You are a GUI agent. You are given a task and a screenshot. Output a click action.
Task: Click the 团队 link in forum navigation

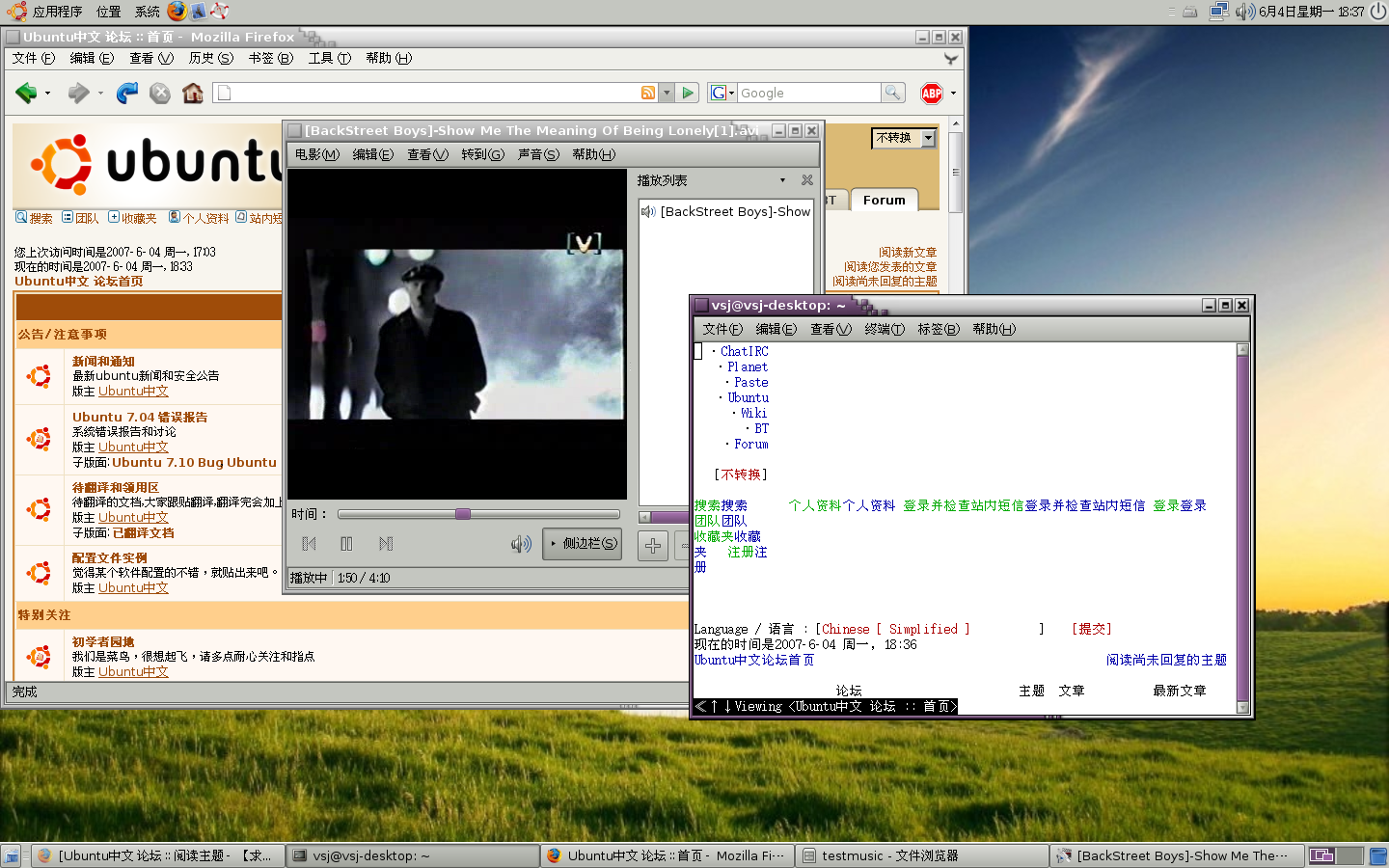click(x=80, y=218)
